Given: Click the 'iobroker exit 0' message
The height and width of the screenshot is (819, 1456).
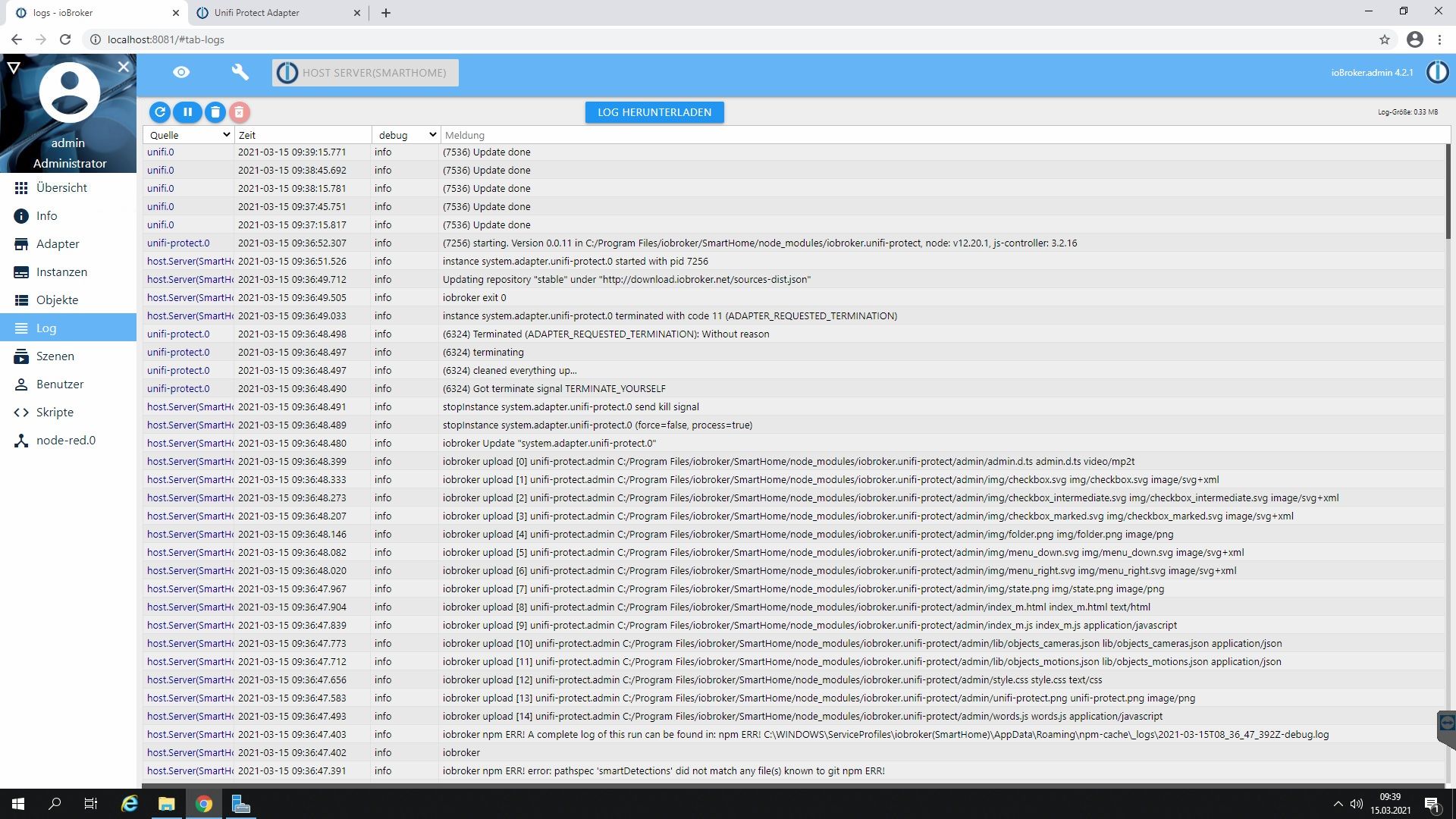Looking at the screenshot, I should [x=474, y=297].
